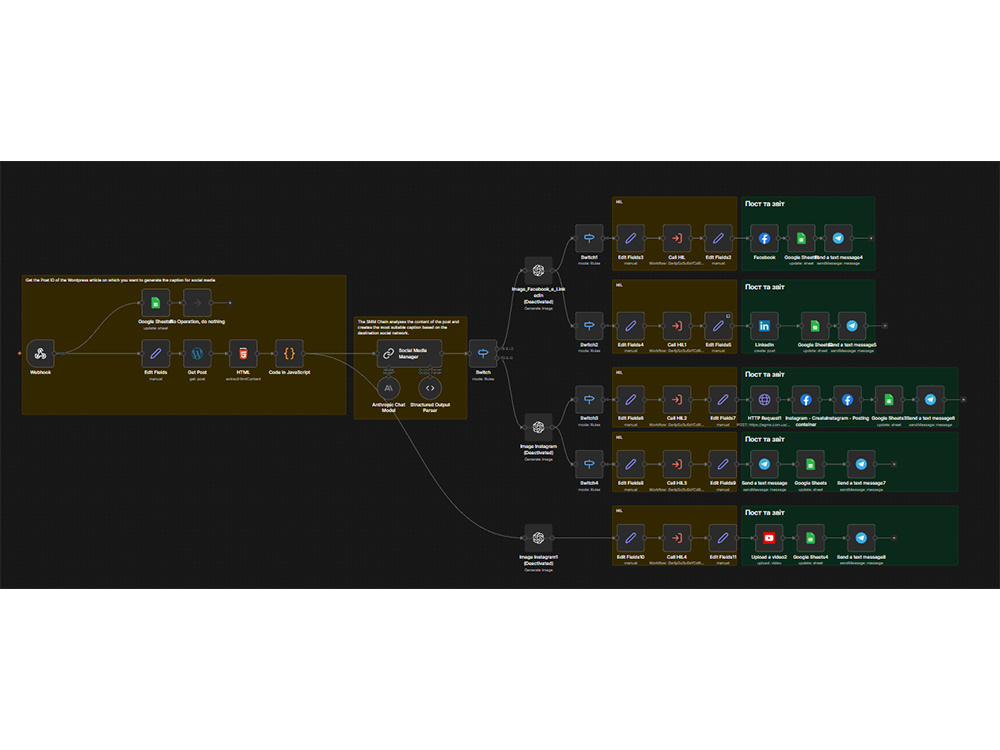Open the Google Sheets node above Edit Fields
Image resolution: width=1000 pixels, height=750 pixels.
coord(156,303)
